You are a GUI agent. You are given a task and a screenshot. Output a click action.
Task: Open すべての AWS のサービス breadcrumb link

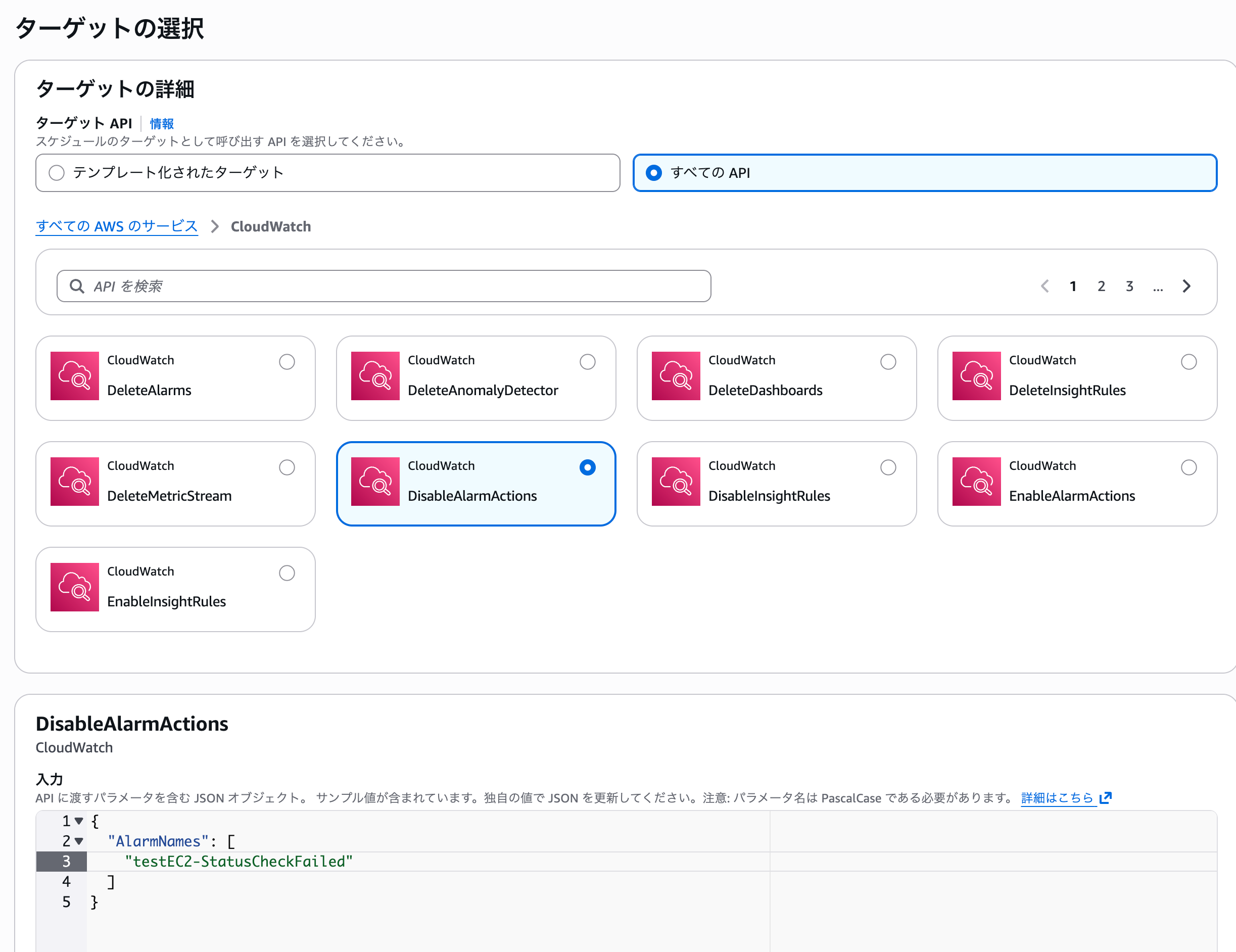tap(117, 226)
